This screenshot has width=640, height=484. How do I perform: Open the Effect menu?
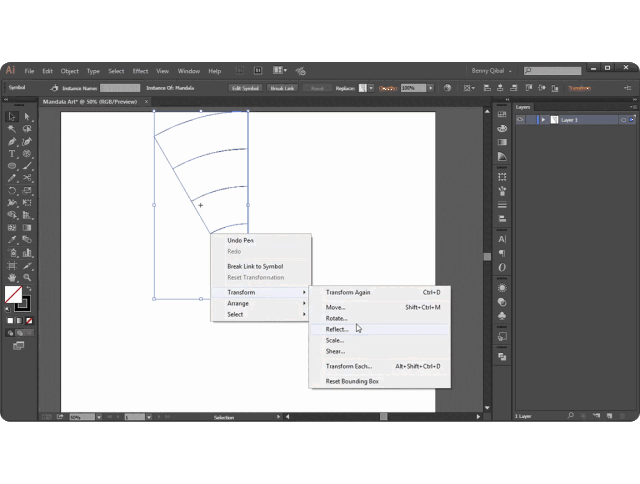pos(140,71)
